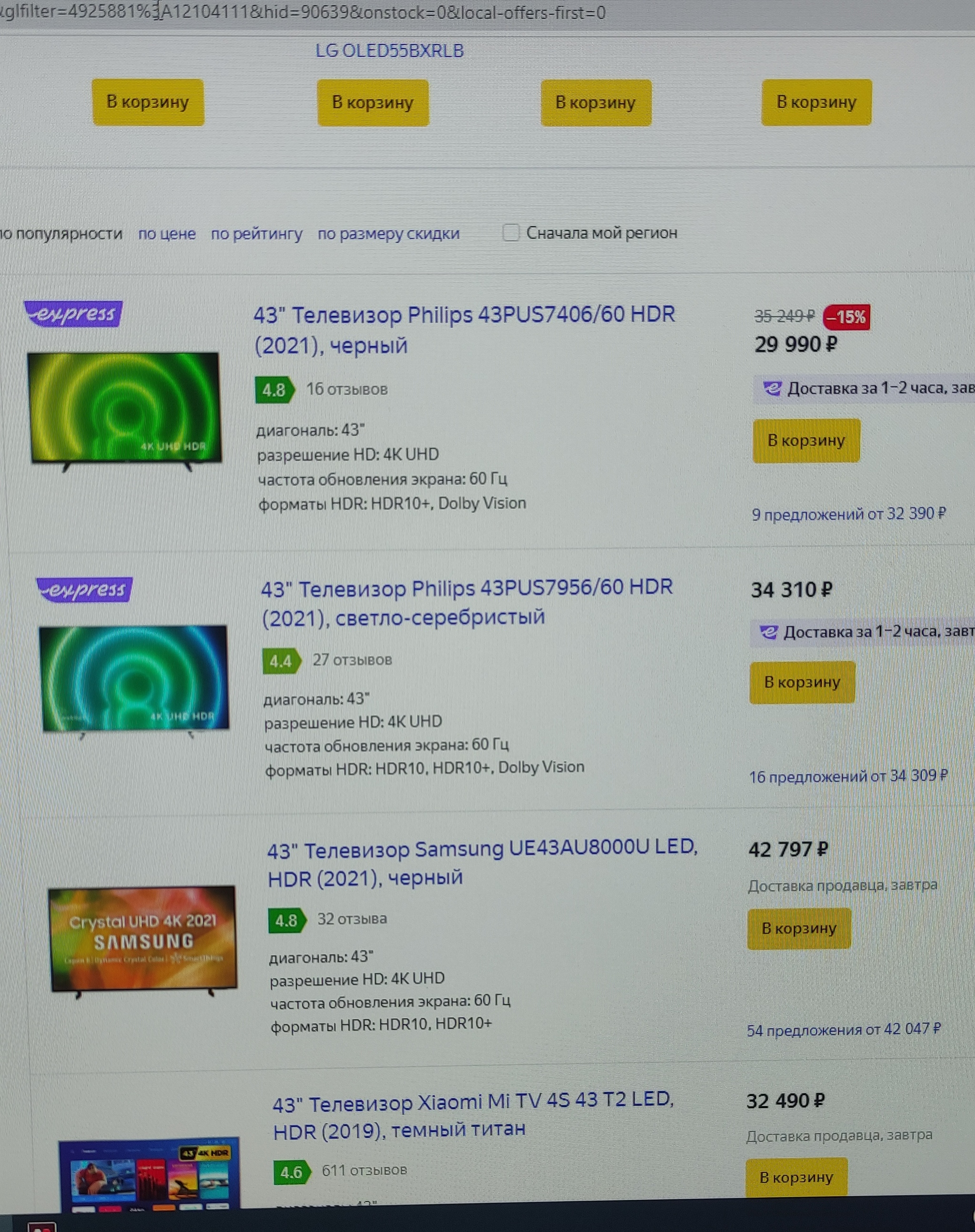Click the 4.6 rating badge of Xiaomi Mi TV

click(292, 1173)
